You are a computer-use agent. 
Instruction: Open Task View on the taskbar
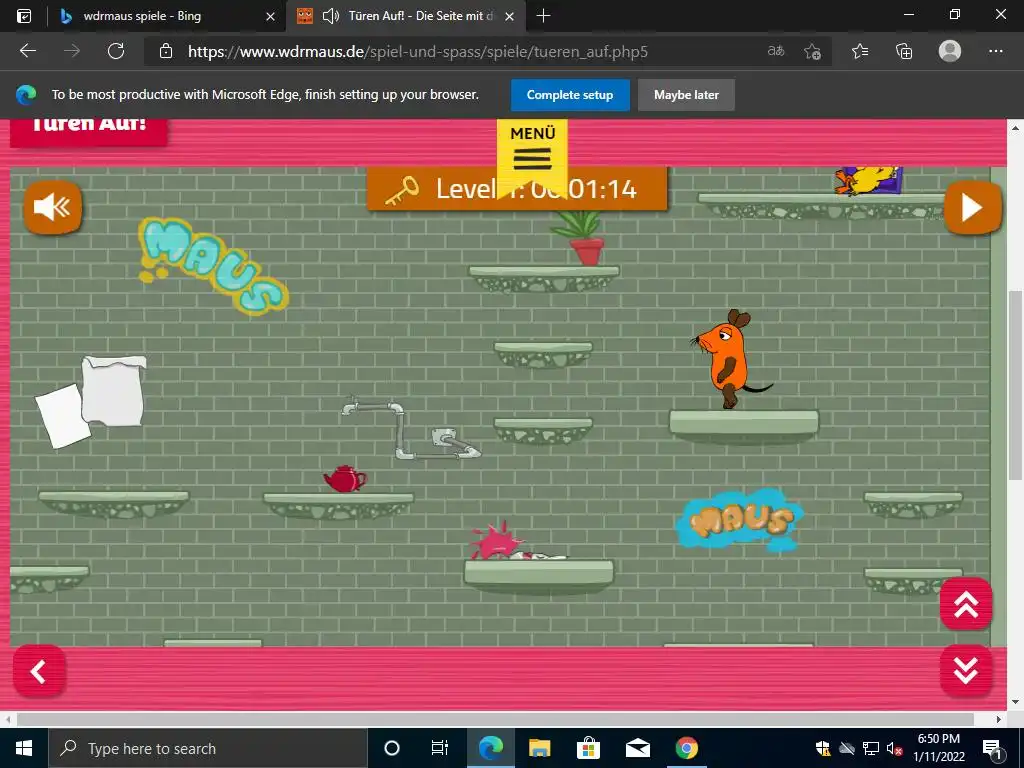coord(440,748)
